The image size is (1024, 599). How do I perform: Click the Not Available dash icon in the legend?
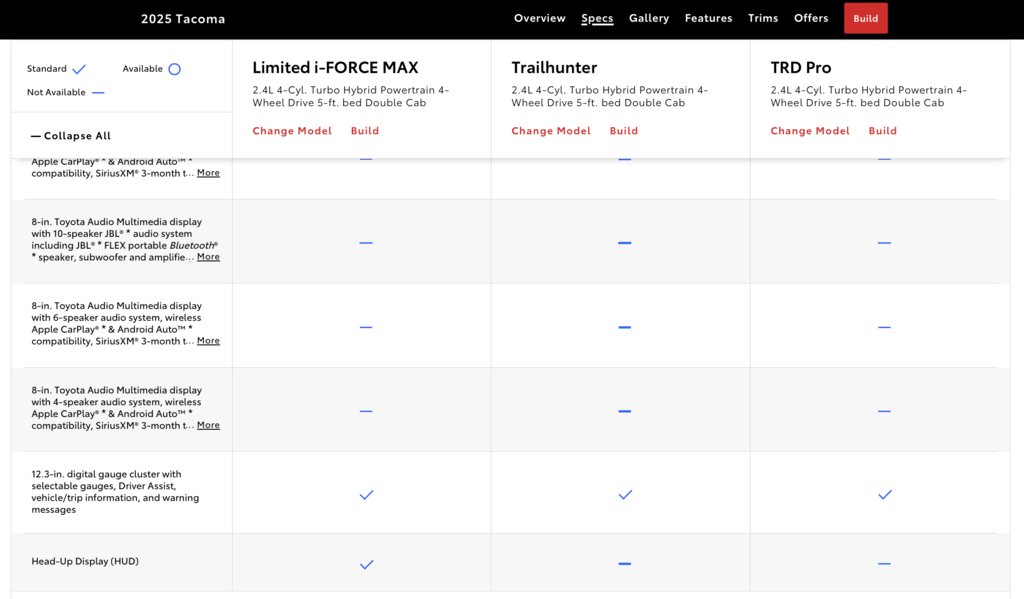point(98,93)
